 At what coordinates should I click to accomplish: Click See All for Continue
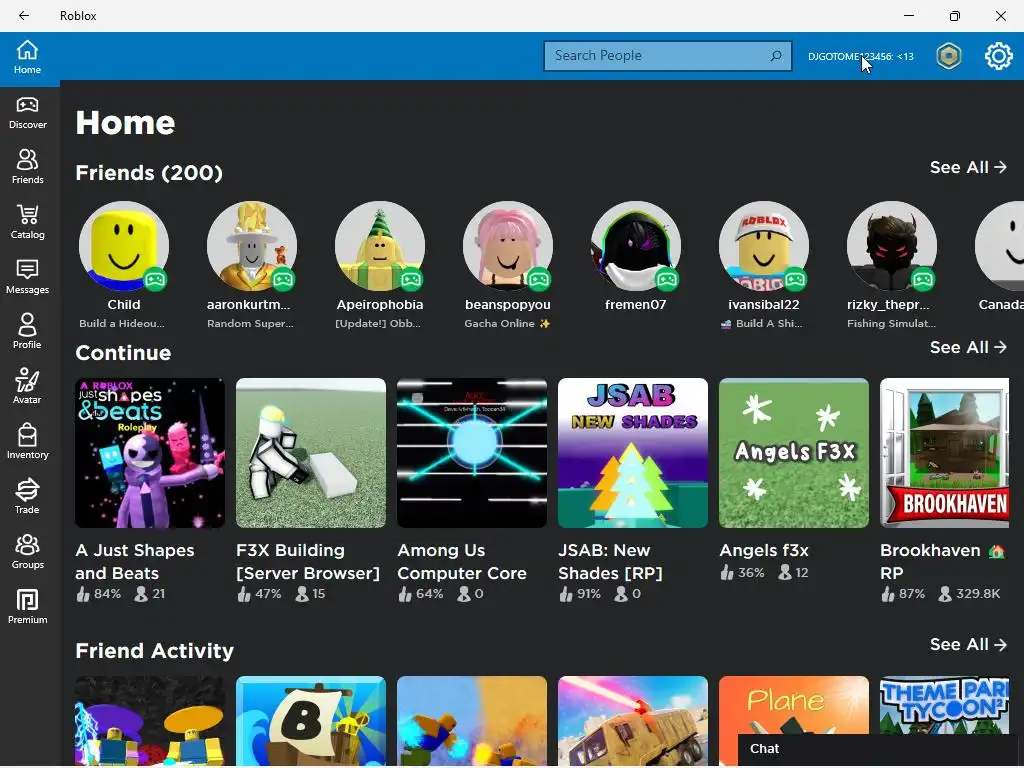[x=968, y=347]
